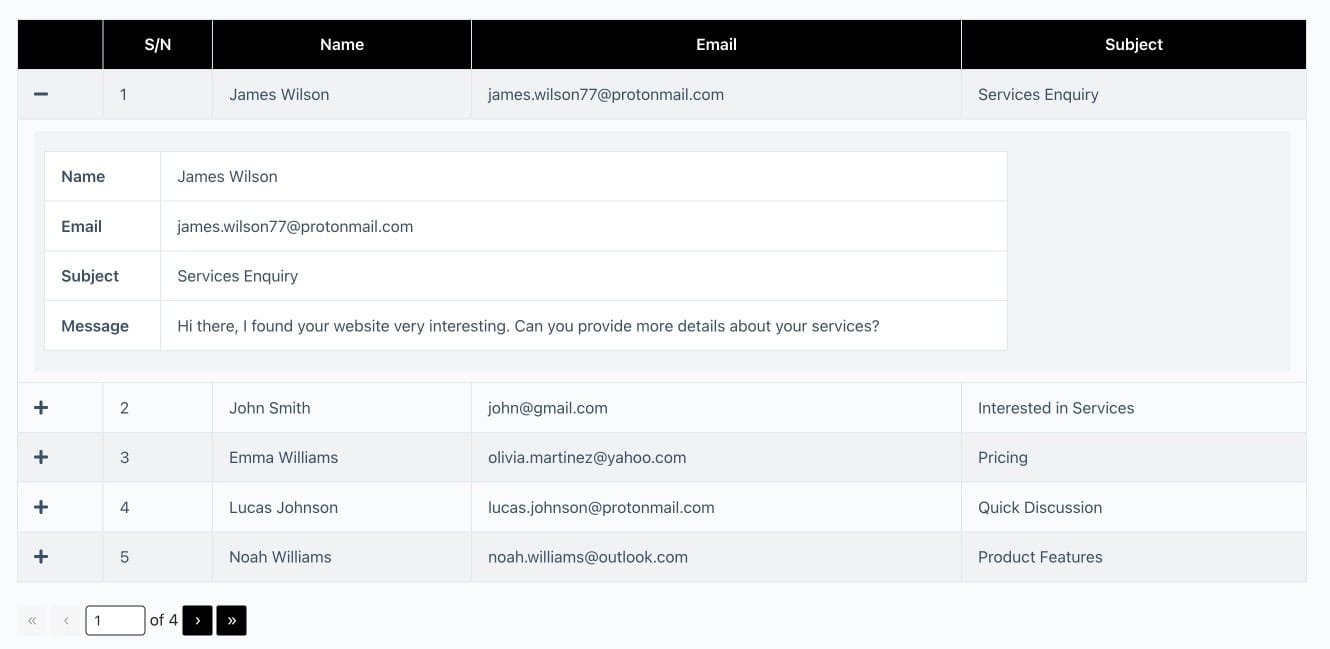Select the noah.williams@outlook.com email cell
Viewport: 1330px width, 649px height.
pyautogui.click(x=716, y=557)
